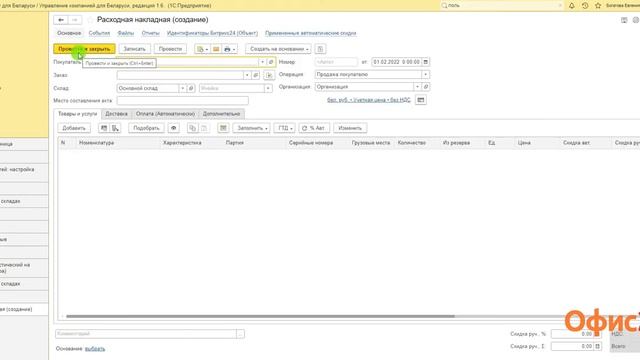Open Идентификаторы Битрикс24 (Объект) link
Image resolution: width=640 pixels, height=360 pixels.
coord(212,33)
